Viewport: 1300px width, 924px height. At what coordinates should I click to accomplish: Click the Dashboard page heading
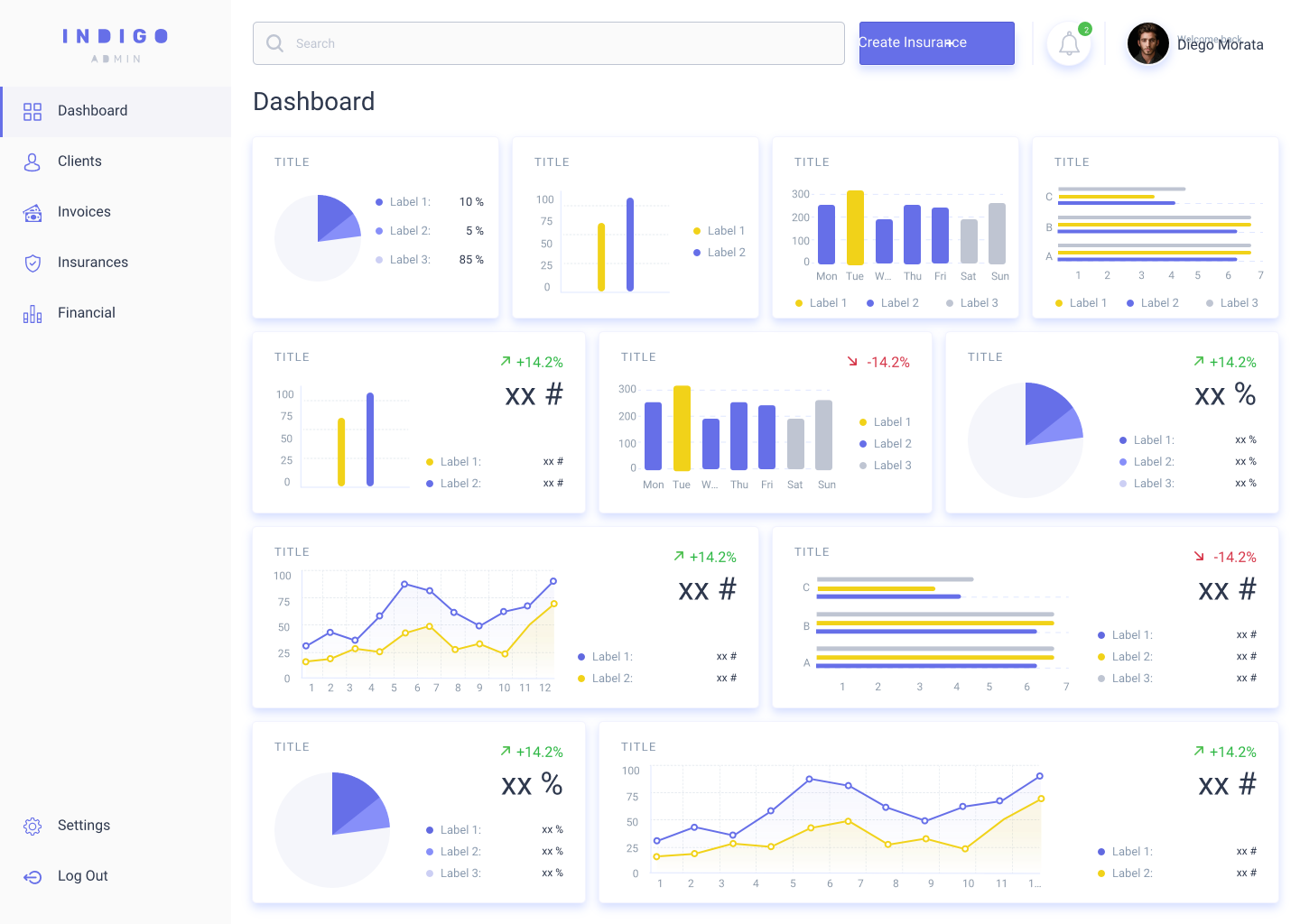[314, 102]
